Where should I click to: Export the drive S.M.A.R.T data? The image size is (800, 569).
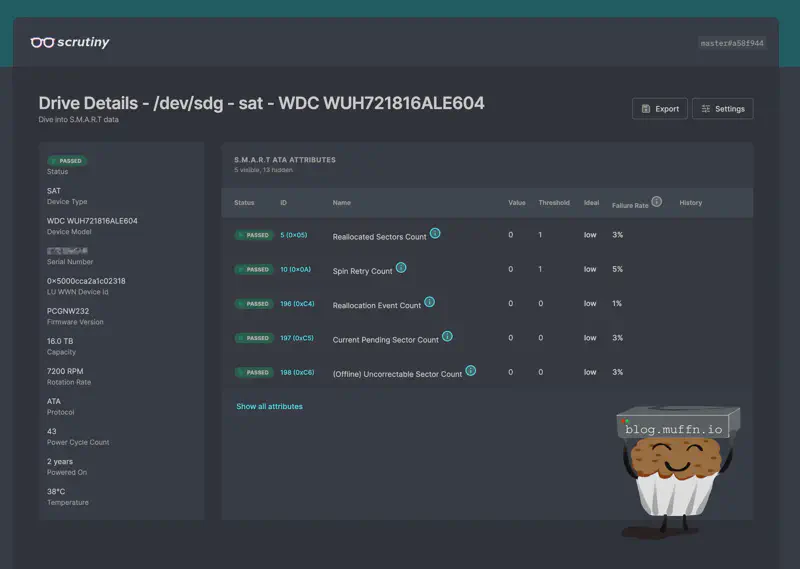[660, 109]
